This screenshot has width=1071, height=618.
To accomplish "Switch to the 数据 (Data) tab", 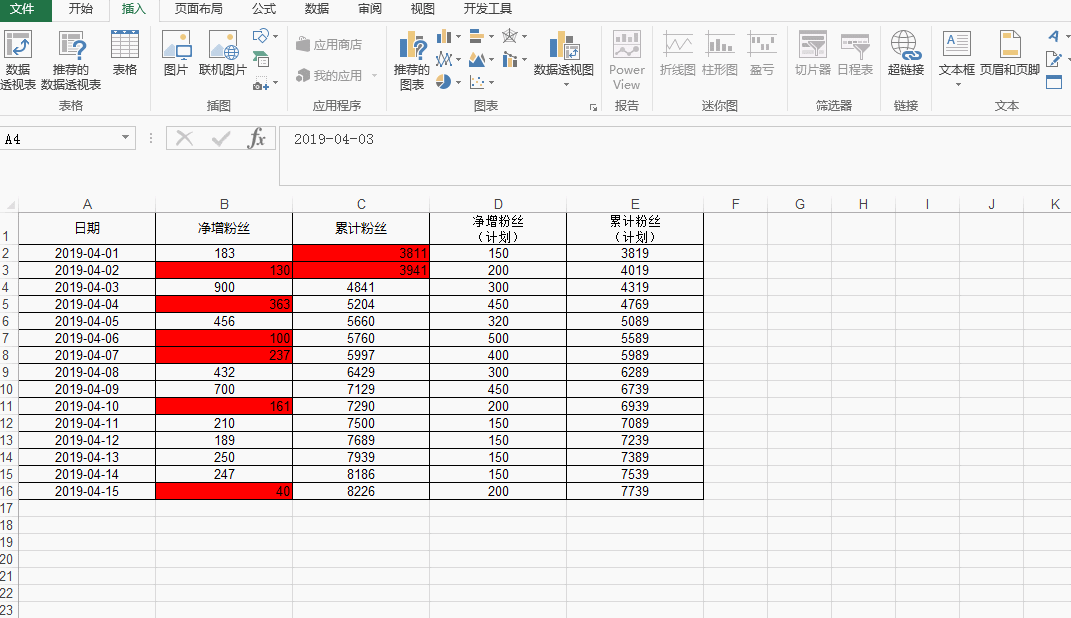I will 317,9.
